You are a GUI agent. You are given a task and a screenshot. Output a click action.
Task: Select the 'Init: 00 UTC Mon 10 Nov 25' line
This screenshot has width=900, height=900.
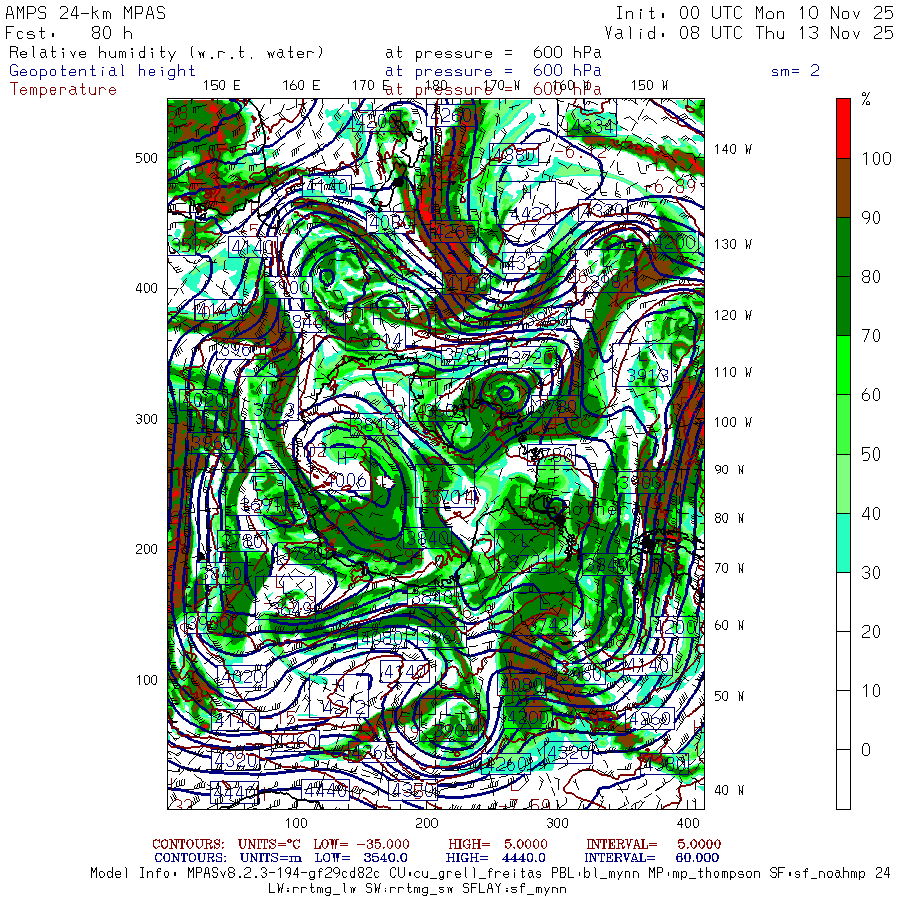[754, 13]
